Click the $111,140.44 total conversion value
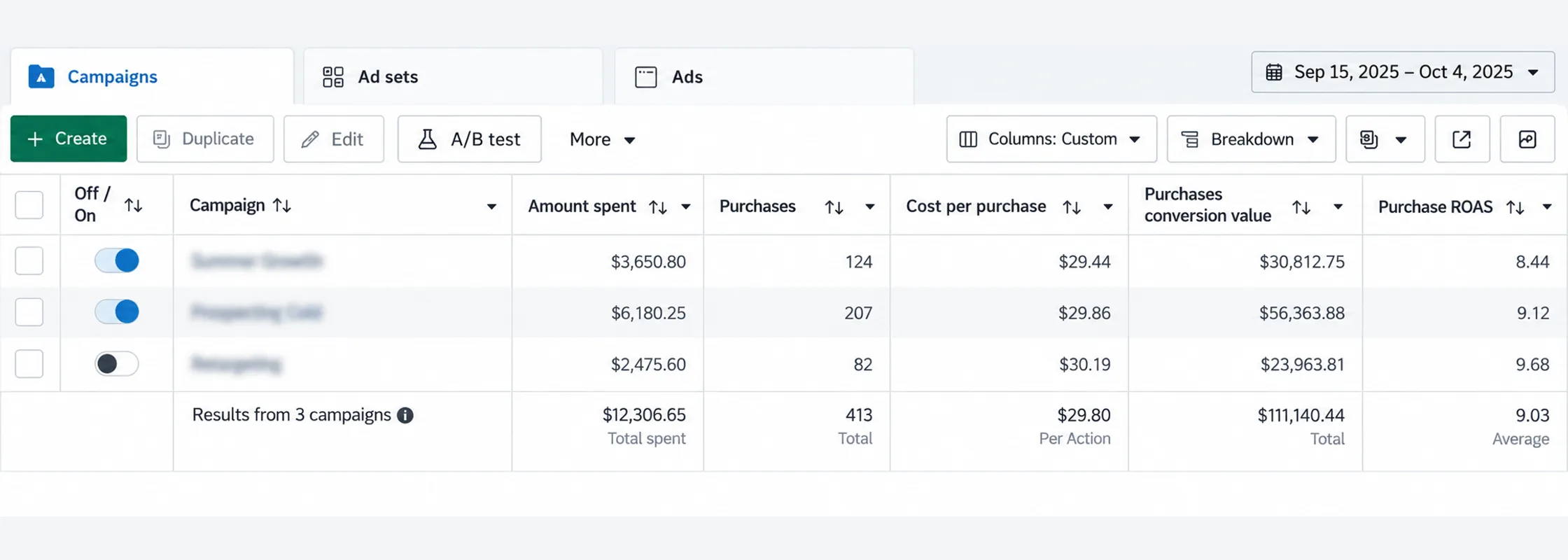The height and width of the screenshot is (560, 1568). click(x=1301, y=415)
